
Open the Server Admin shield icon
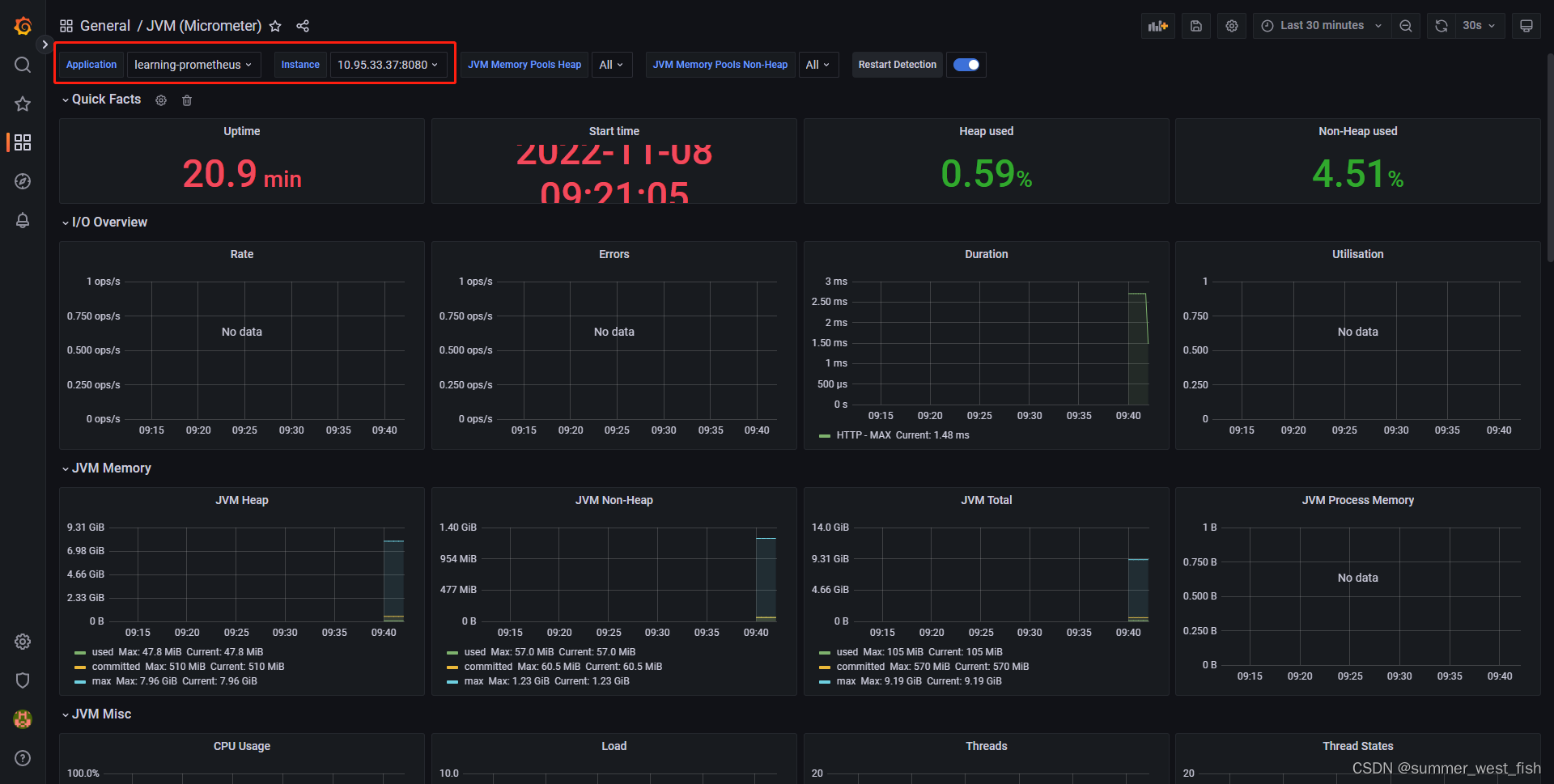pos(22,680)
